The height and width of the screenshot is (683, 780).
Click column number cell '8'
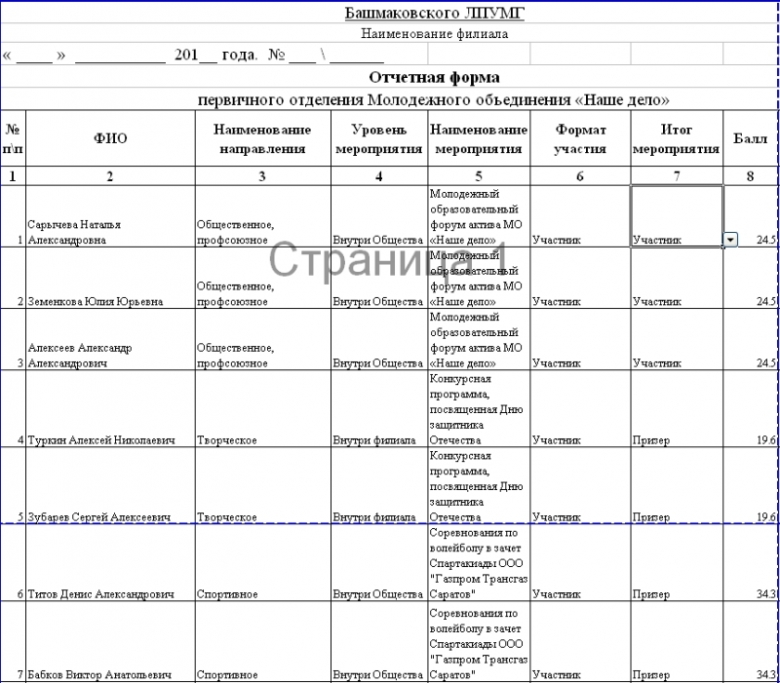[x=750, y=176]
